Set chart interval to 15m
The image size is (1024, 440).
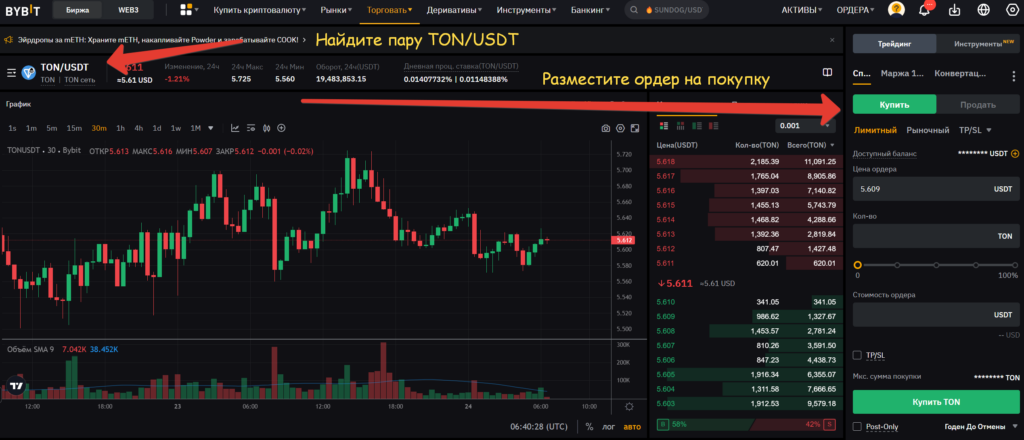74,128
